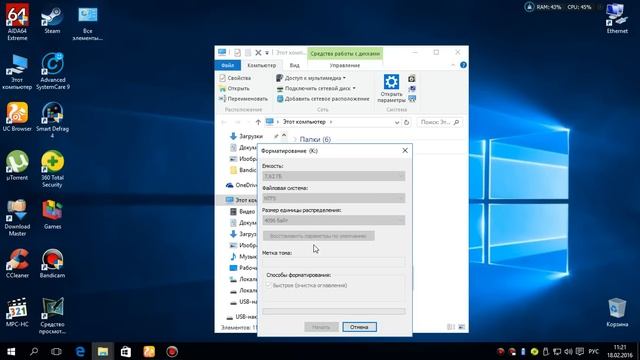Launch µTorrent desktop shortcut
The image size is (640, 360).
17,165
